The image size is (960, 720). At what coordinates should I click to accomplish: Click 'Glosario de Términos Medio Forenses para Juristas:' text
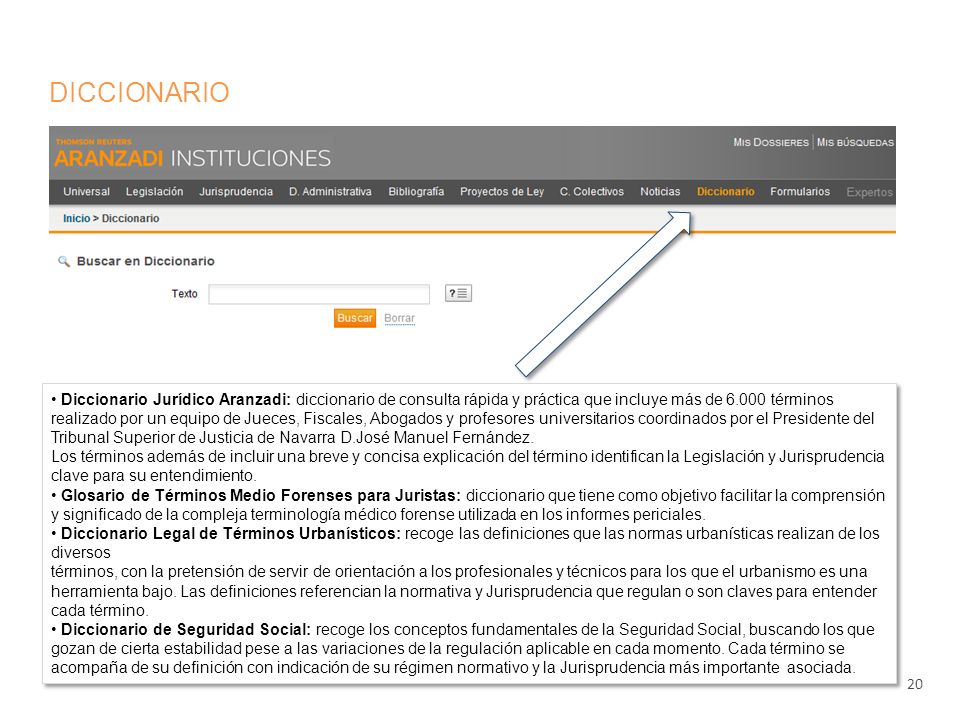(x=261, y=495)
